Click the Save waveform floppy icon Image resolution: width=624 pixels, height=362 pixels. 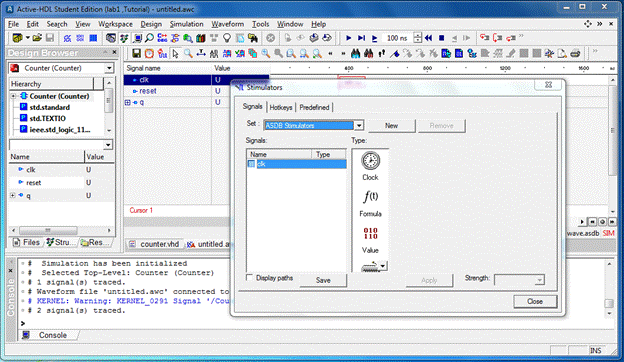coord(136,53)
